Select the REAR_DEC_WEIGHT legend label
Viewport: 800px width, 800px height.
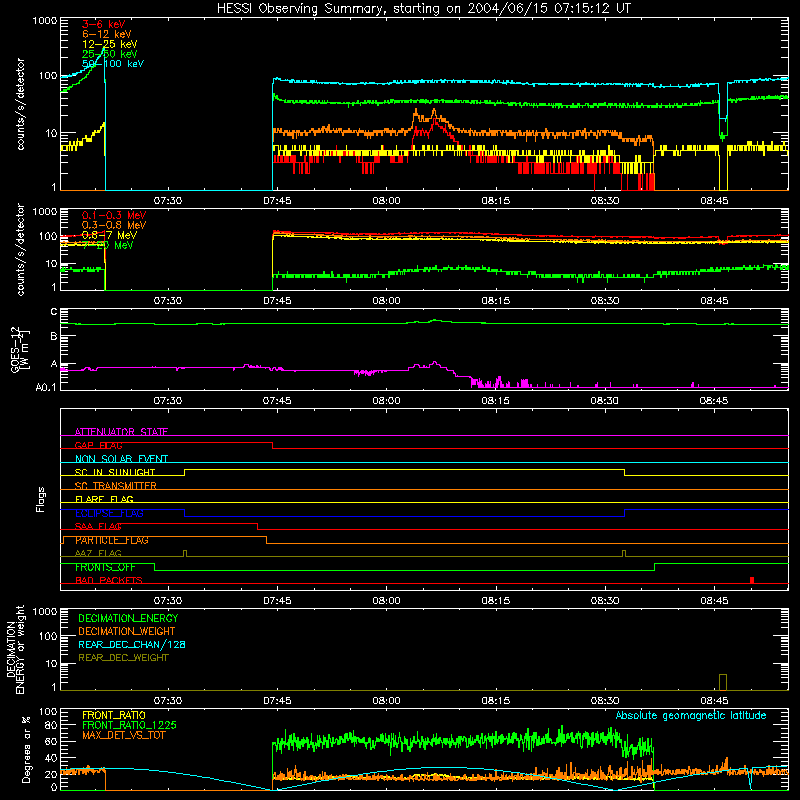point(123,658)
